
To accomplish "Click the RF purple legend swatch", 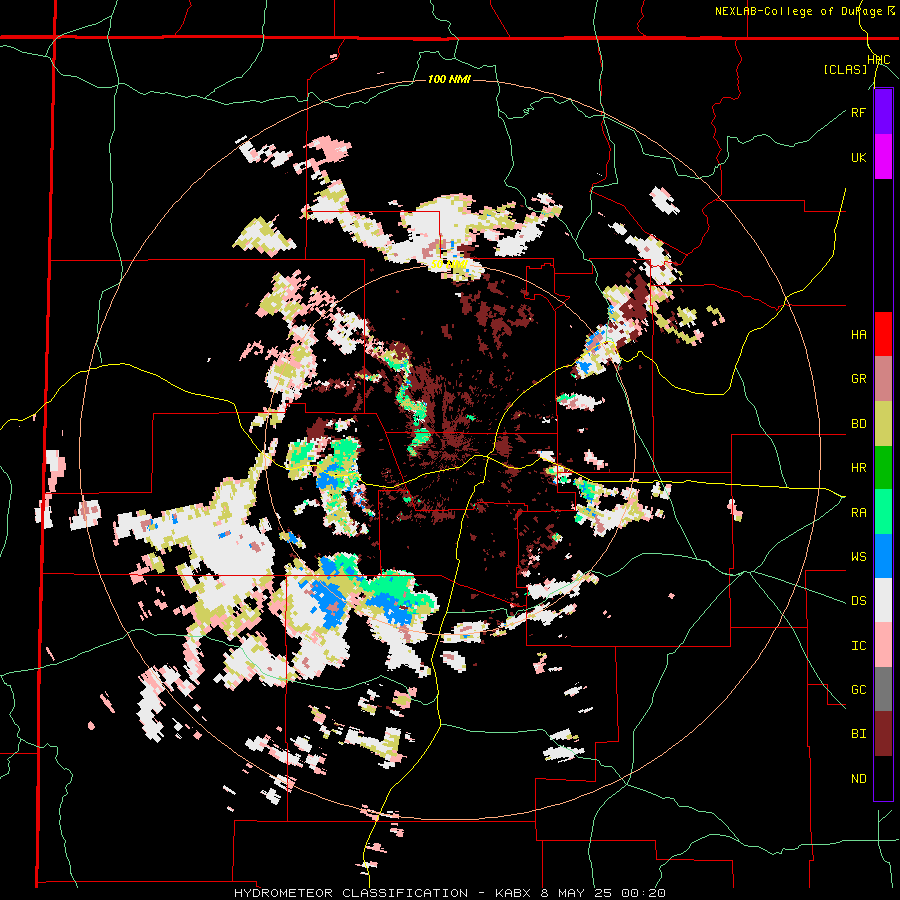I will pos(883,112).
